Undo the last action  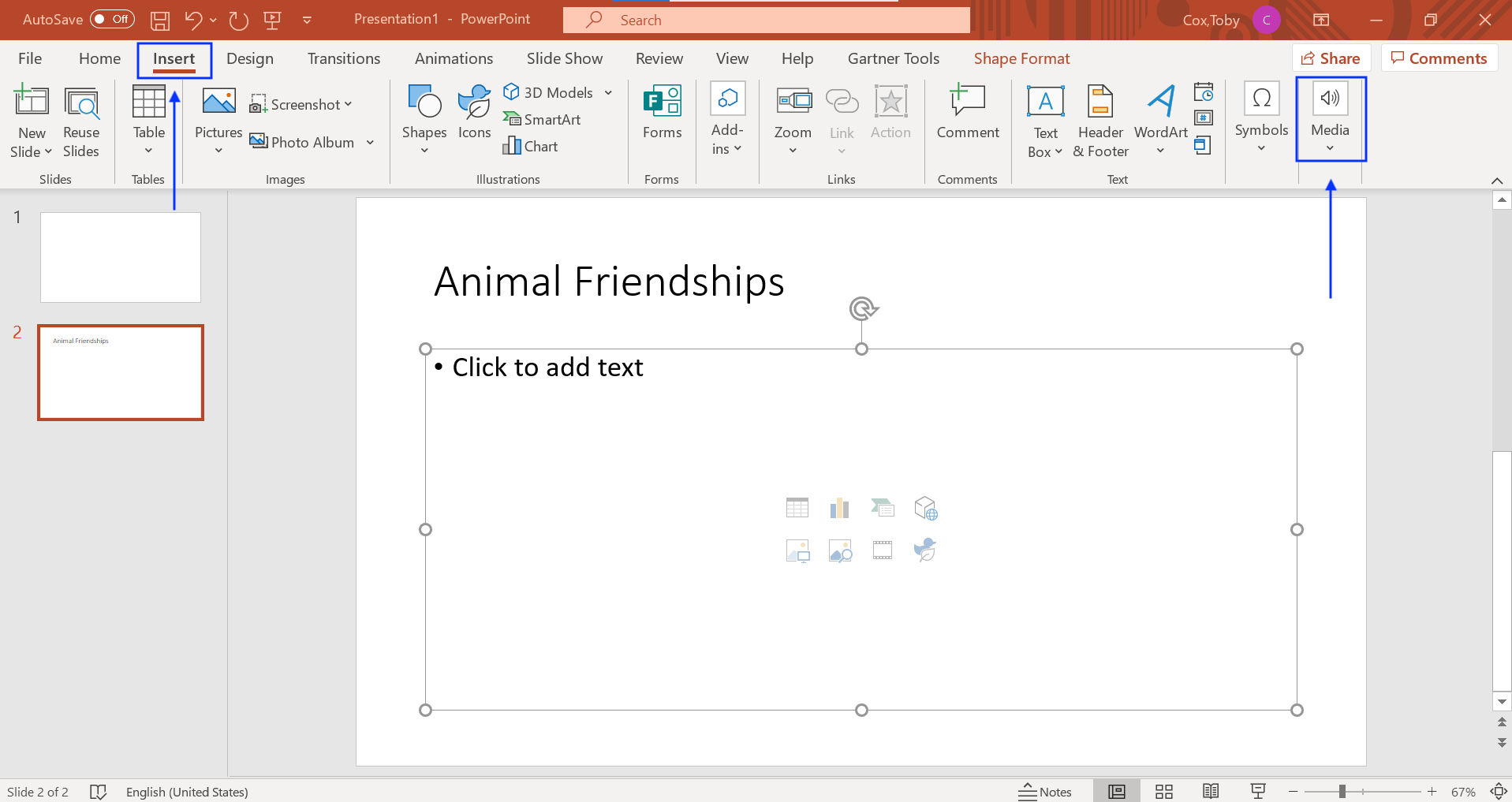[193, 20]
